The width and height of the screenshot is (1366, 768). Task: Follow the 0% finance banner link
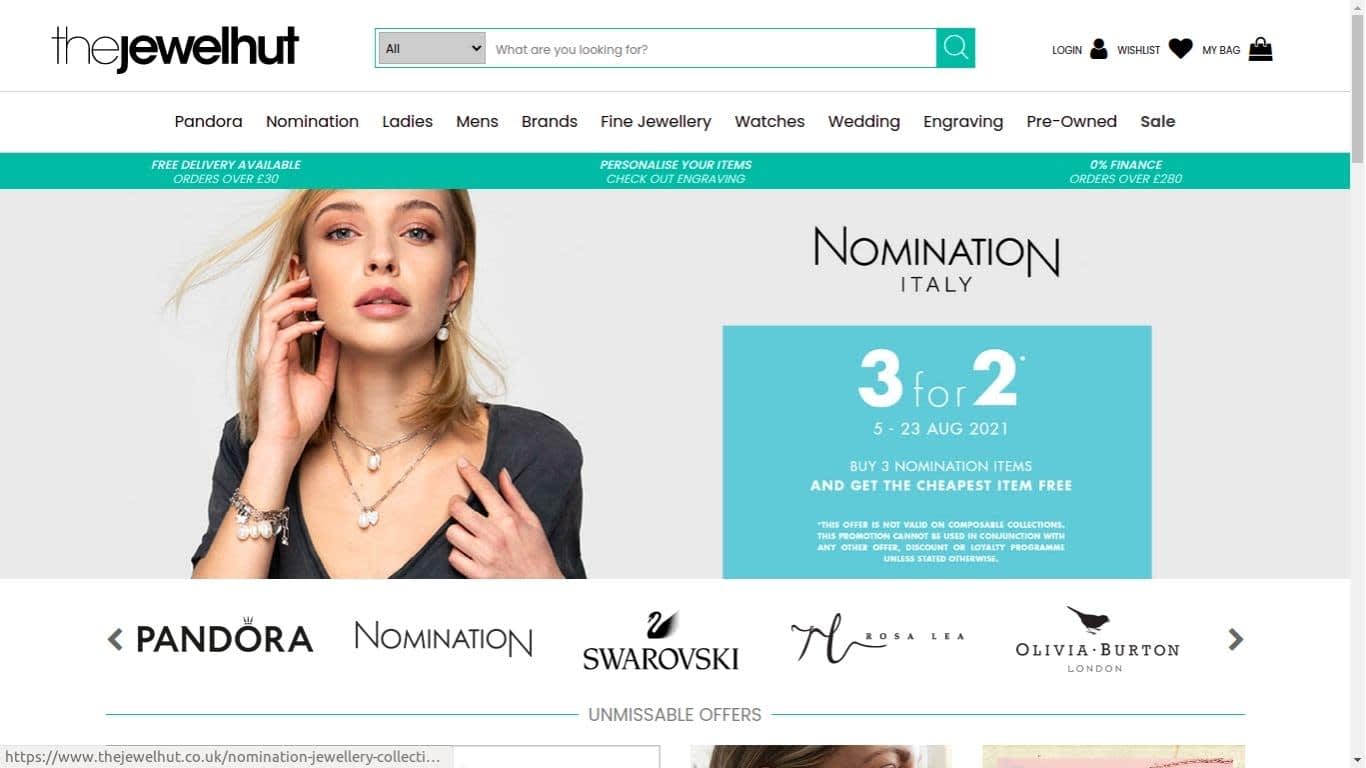pyautogui.click(x=1126, y=171)
